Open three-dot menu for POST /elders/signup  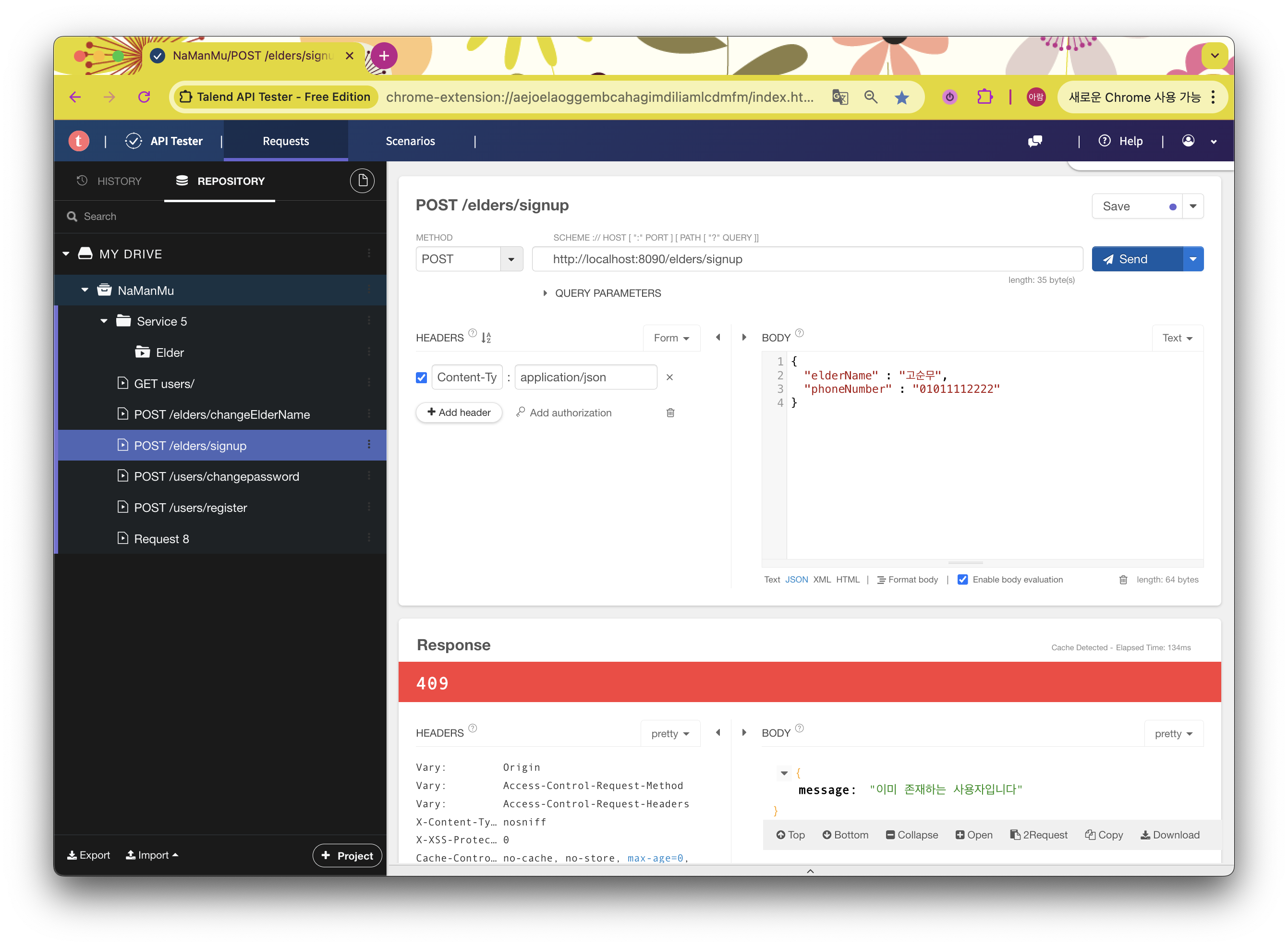368,445
